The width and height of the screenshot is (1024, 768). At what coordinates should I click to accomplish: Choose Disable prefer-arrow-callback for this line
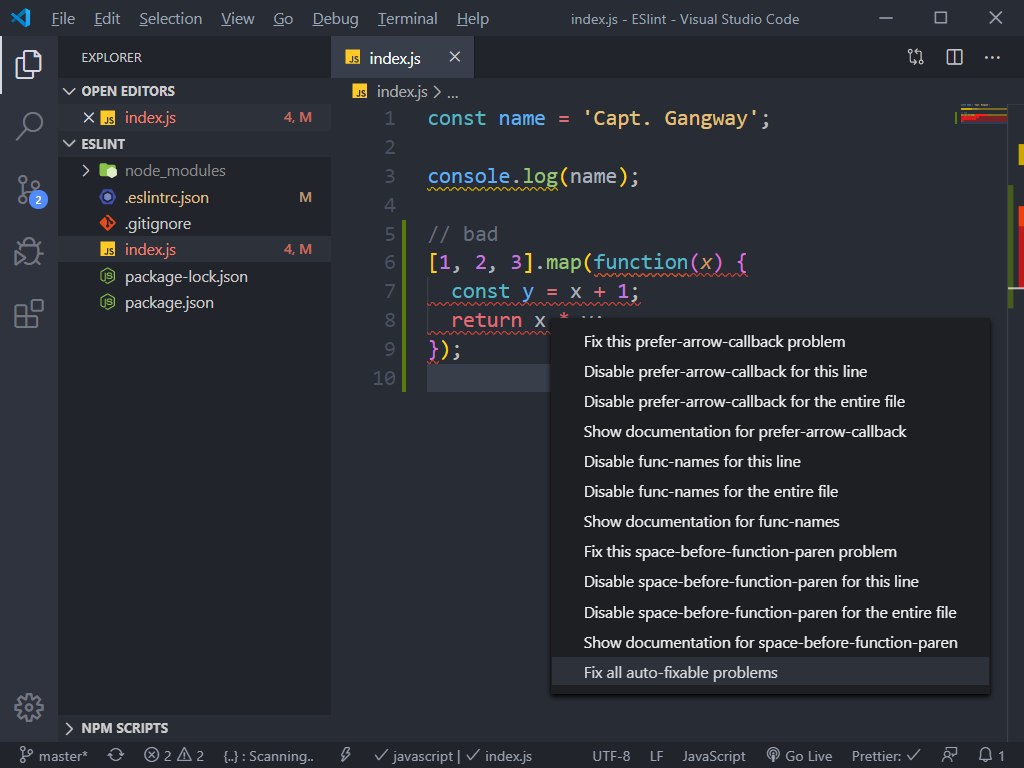pyautogui.click(x=771, y=372)
